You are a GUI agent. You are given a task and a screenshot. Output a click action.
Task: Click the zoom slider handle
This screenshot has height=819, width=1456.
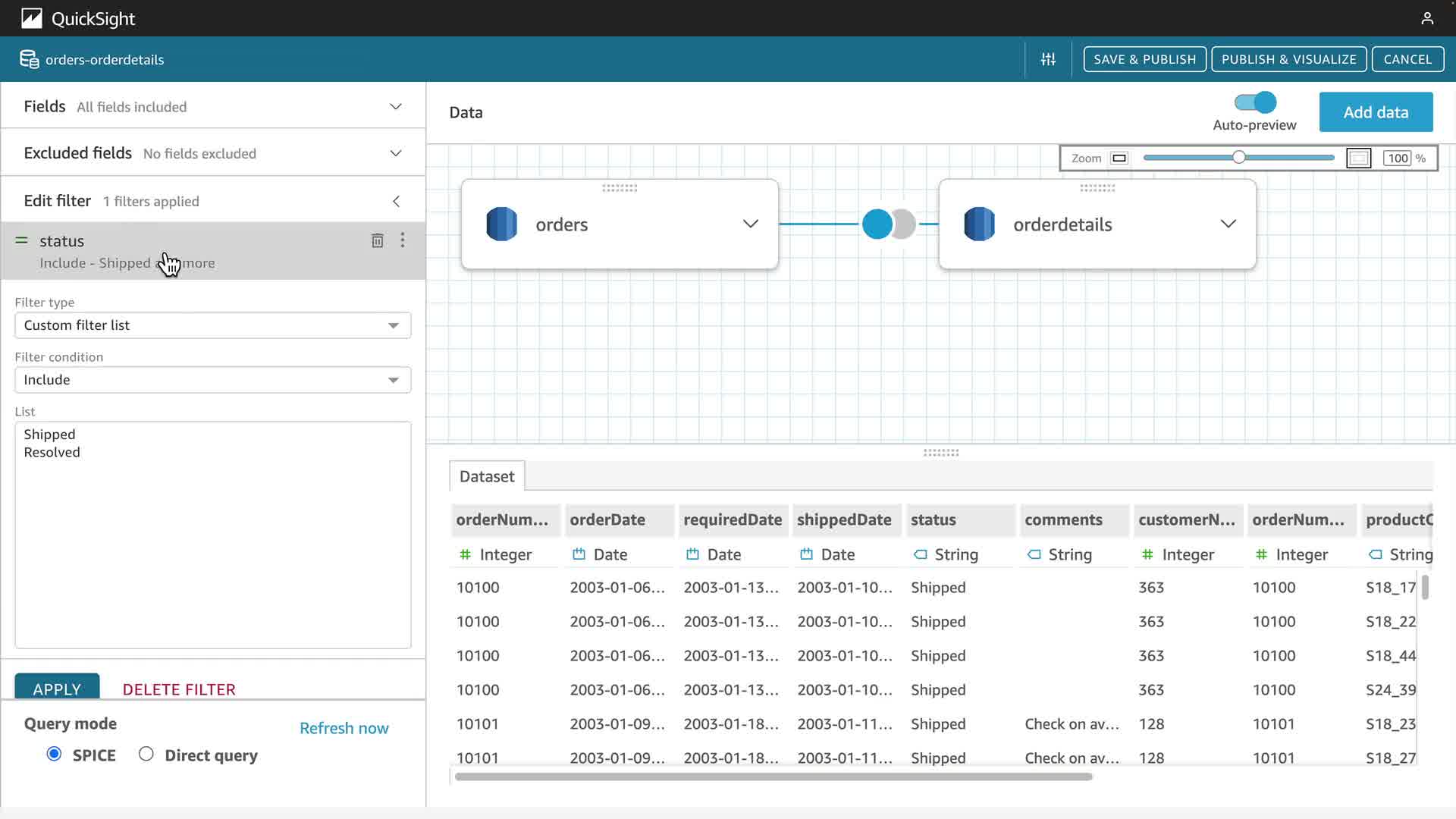(x=1238, y=158)
